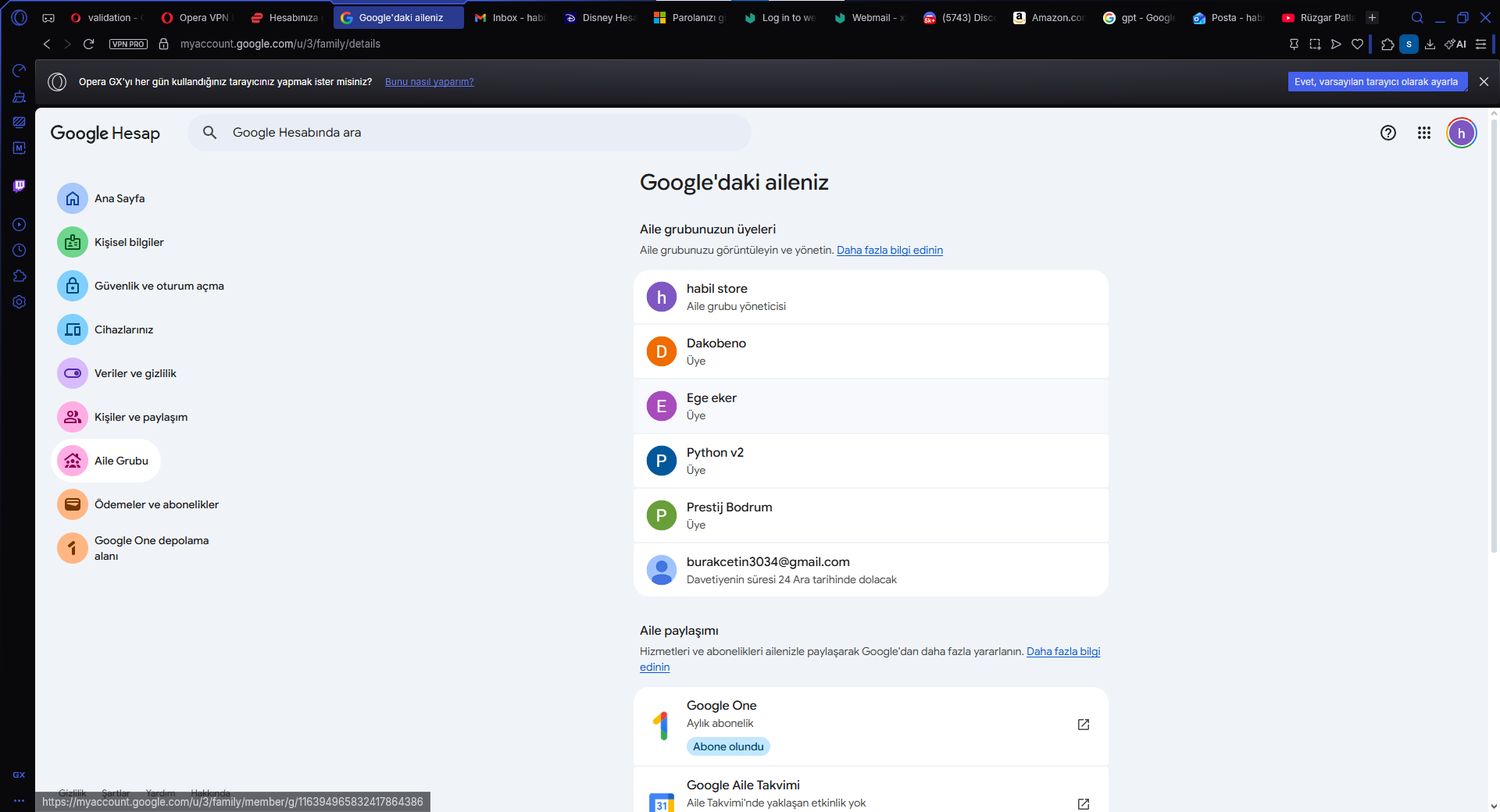
Task: Click the VPN PRO badge
Action: coord(128,44)
